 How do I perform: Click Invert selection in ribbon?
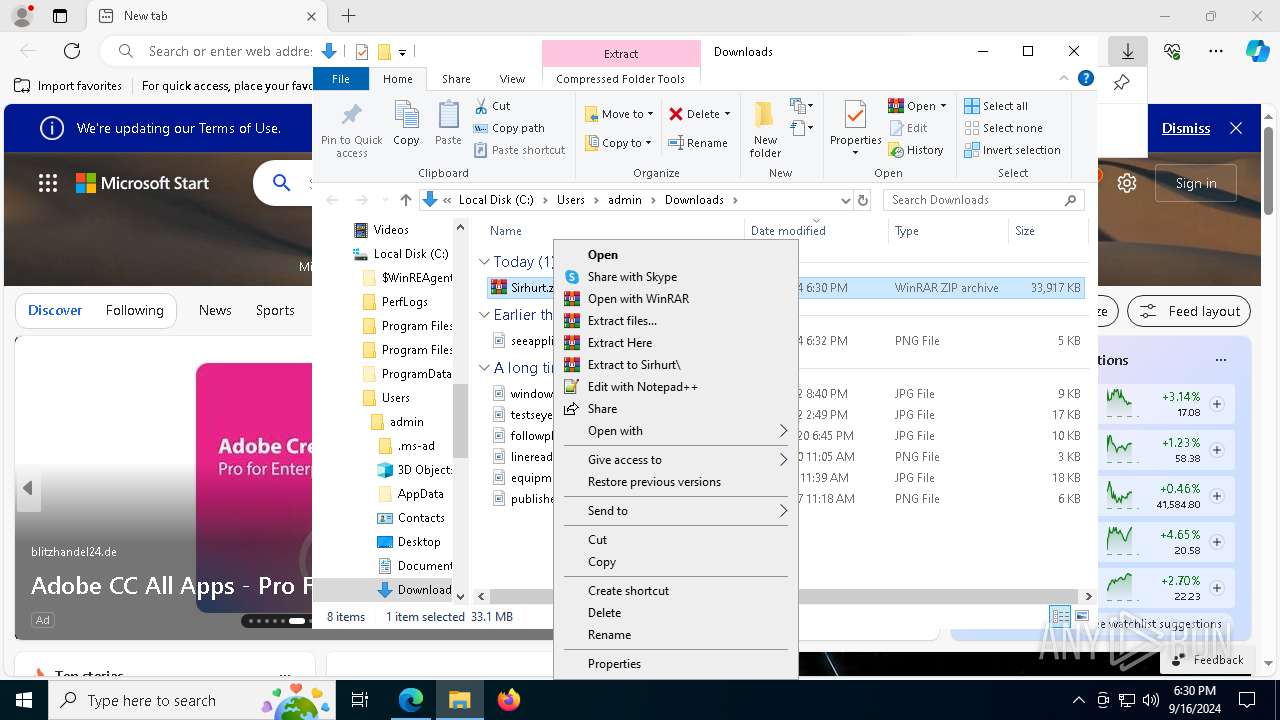point(1012,150)
